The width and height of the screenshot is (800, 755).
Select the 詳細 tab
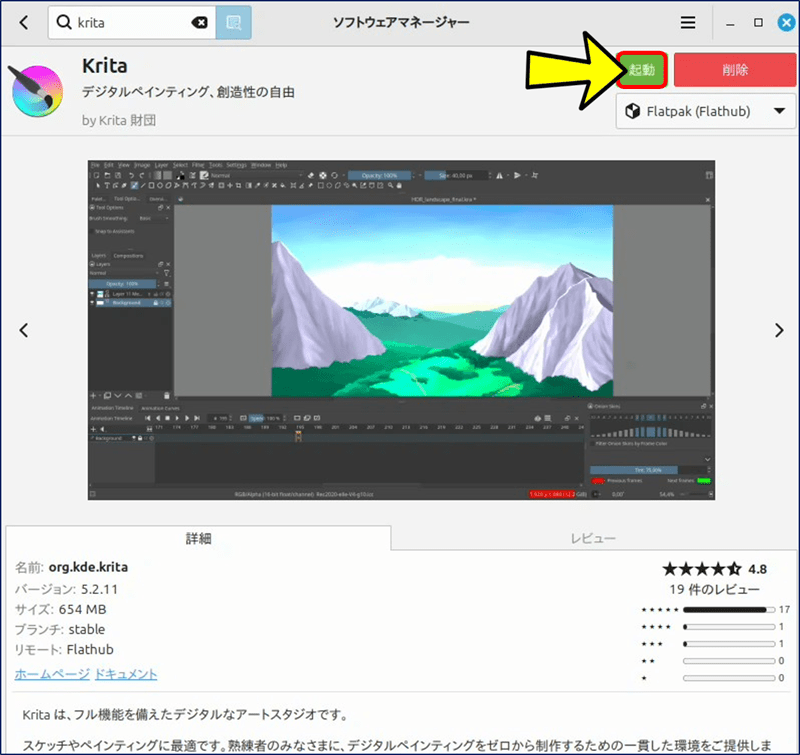coord(198,538)
